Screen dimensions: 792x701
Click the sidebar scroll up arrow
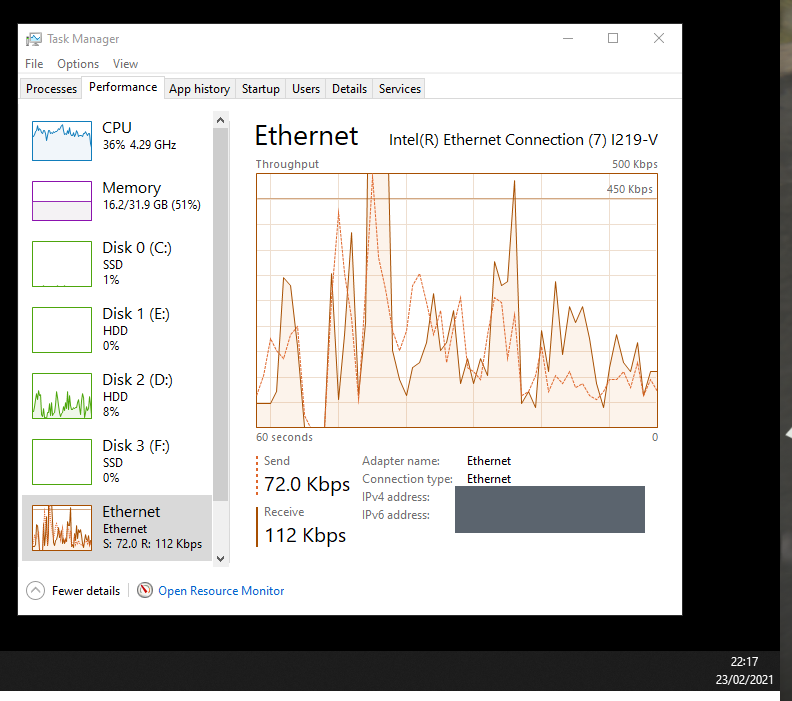220,120
